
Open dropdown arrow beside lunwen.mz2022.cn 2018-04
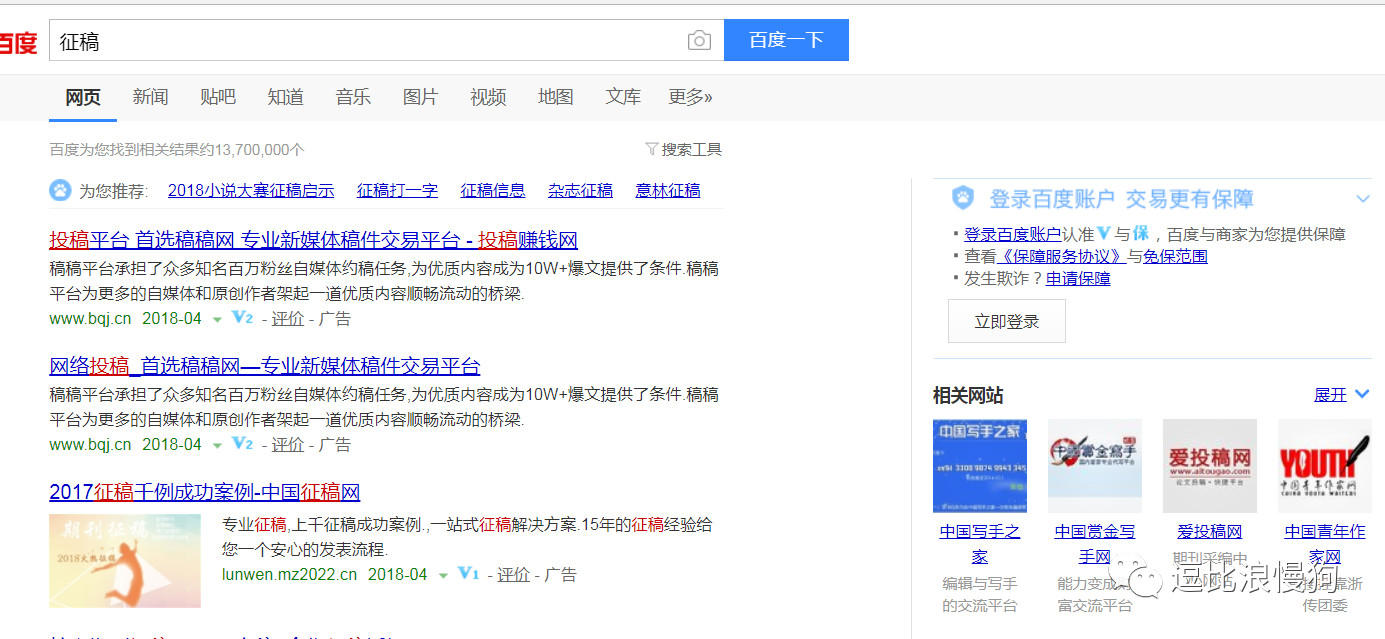[x=443, y=576]
